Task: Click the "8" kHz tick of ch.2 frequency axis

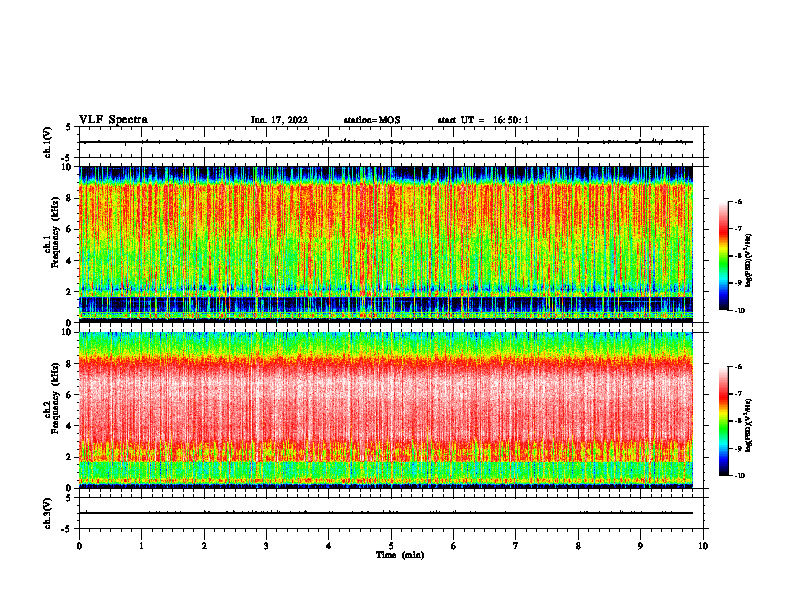Action: 70,364
